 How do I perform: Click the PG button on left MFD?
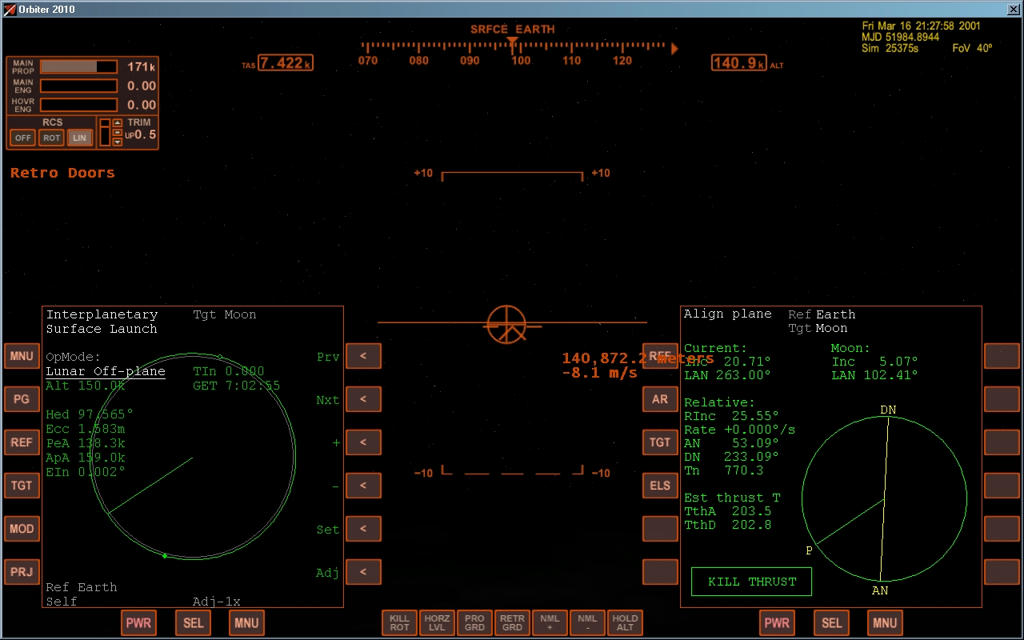22,399
